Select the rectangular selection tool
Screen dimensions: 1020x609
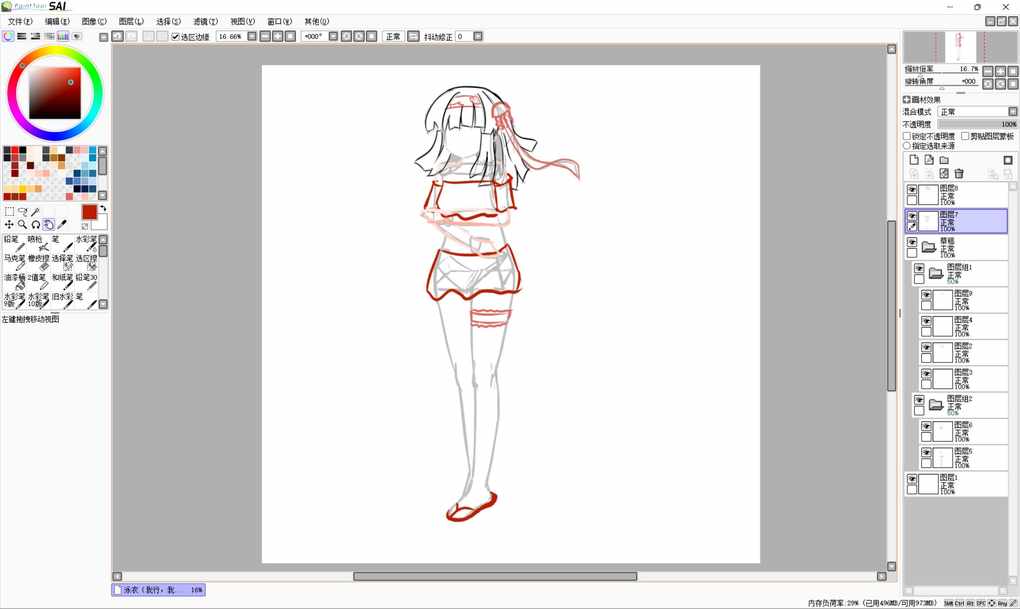tap(9, 211)
